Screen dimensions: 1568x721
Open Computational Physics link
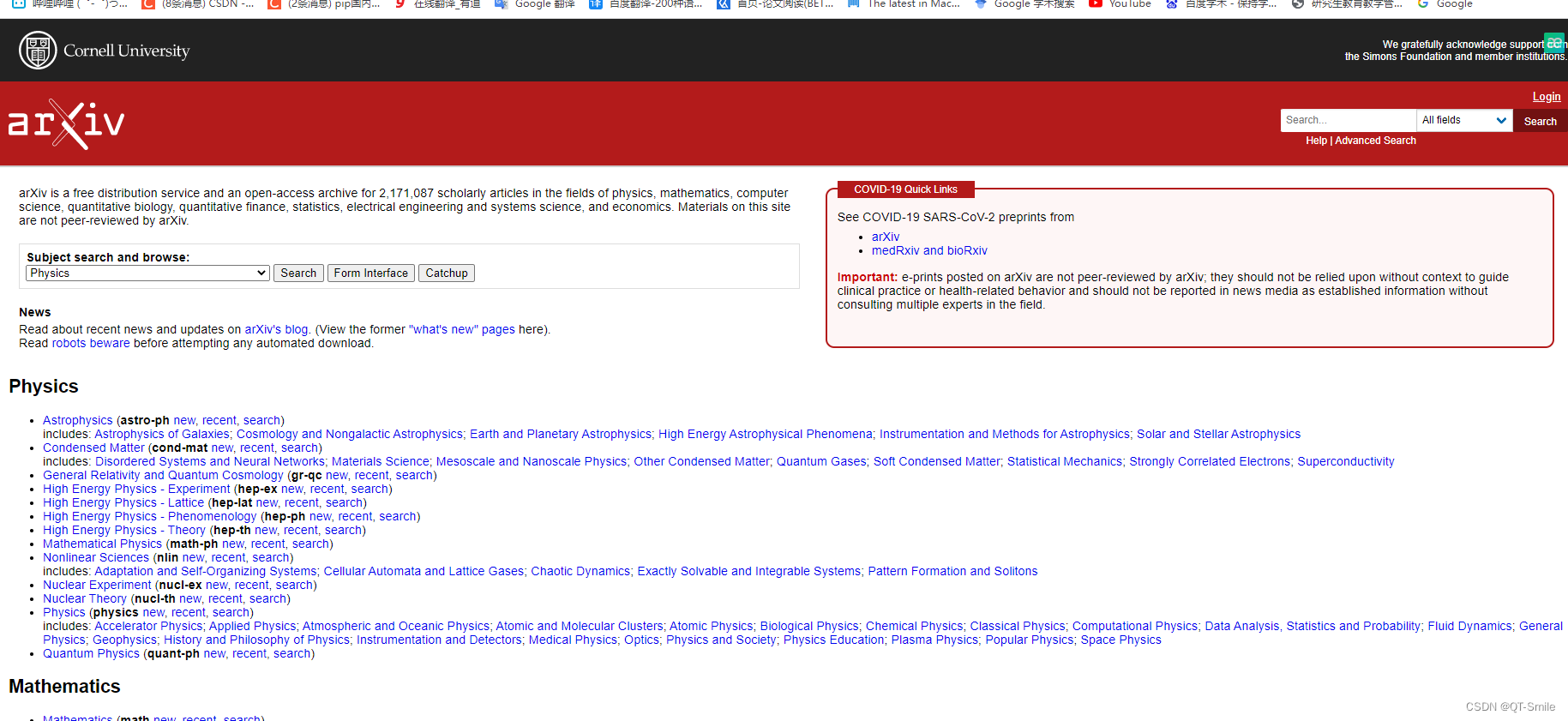pyautogui.click(x=1135, y=626)
